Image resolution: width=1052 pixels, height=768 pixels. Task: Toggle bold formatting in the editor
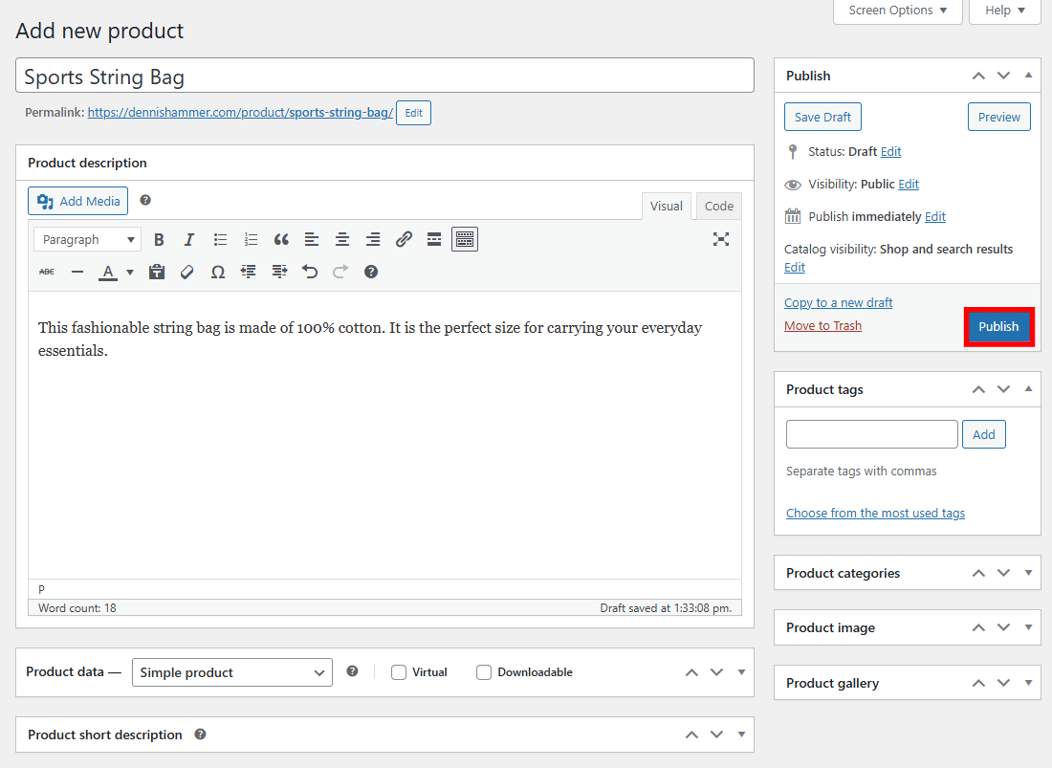pyautogui.click(x=159, y=239)
